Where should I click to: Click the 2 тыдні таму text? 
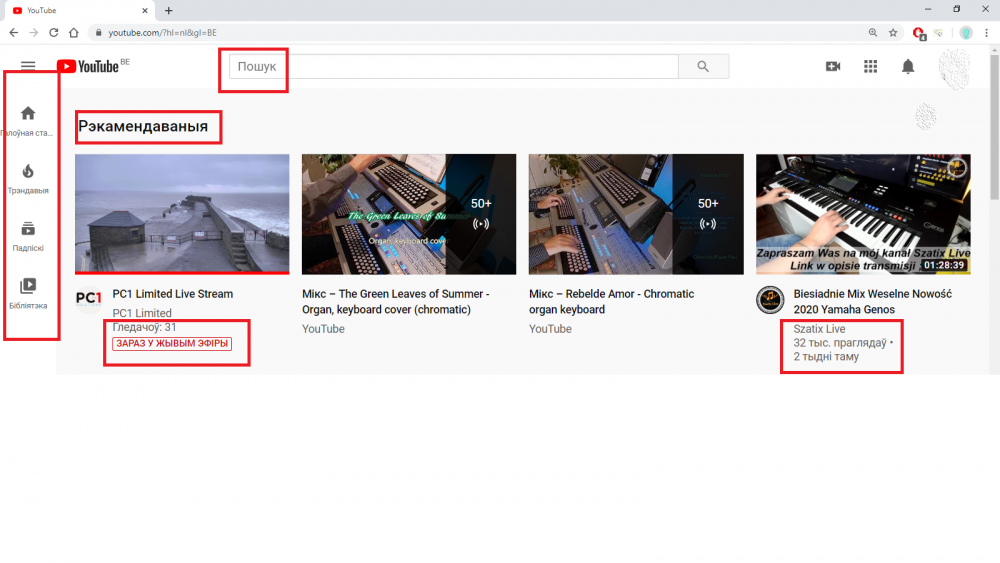[x=826, y=356]
